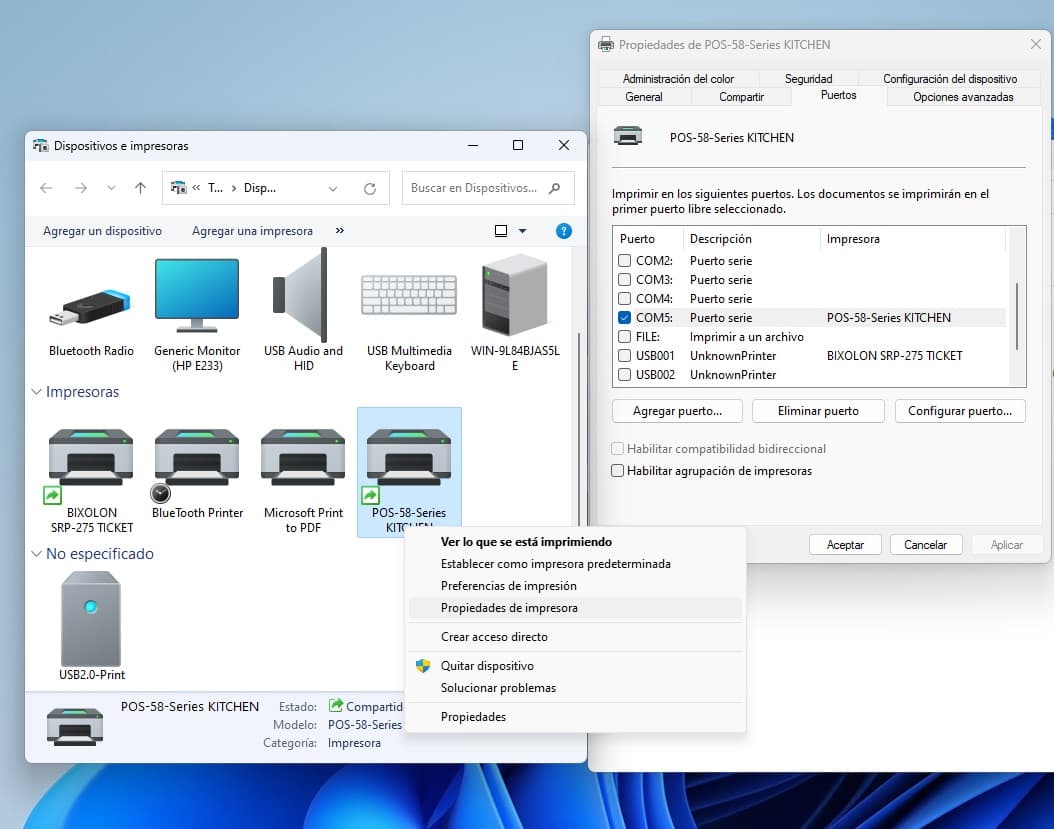Image resolution: width=1054 pixels, height=829 pixels.
Task: Click the POS-58-Series KITCHEN icon in Puertos tab
Action: pyautogui.click(x=628, y=136)
